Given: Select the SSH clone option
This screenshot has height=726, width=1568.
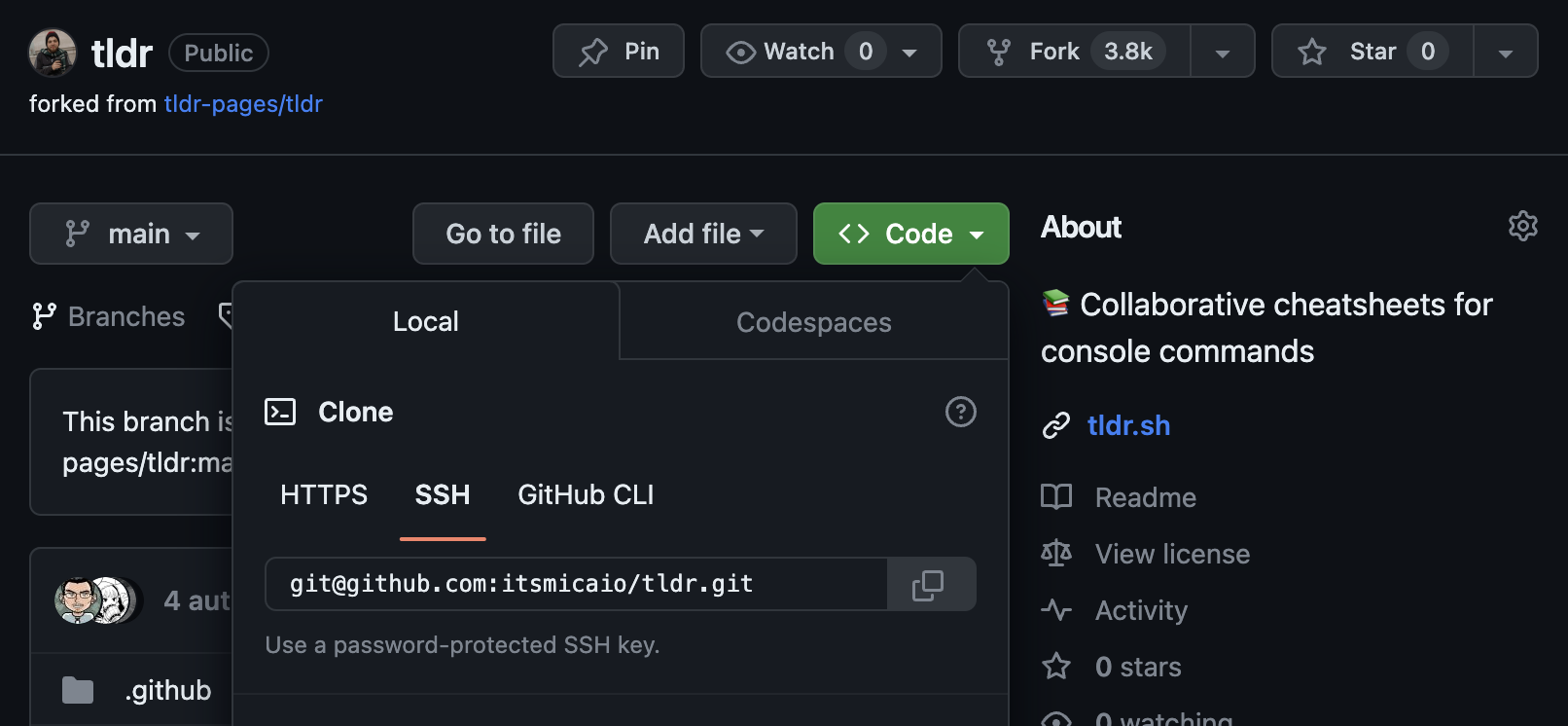Looking at the screenshot, I should pos(443,494).
